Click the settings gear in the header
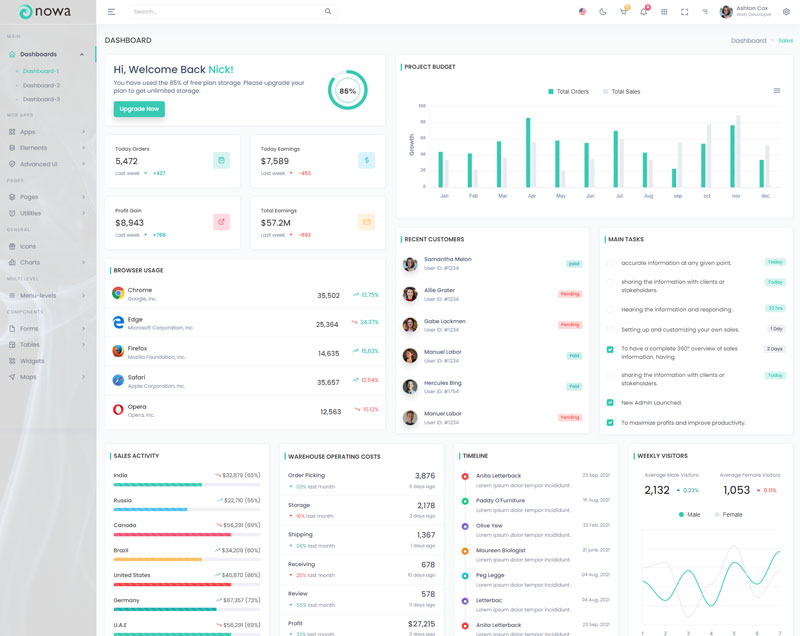Image resolution: width=800 pixels, height=636 pixels. tap(786, 12)
